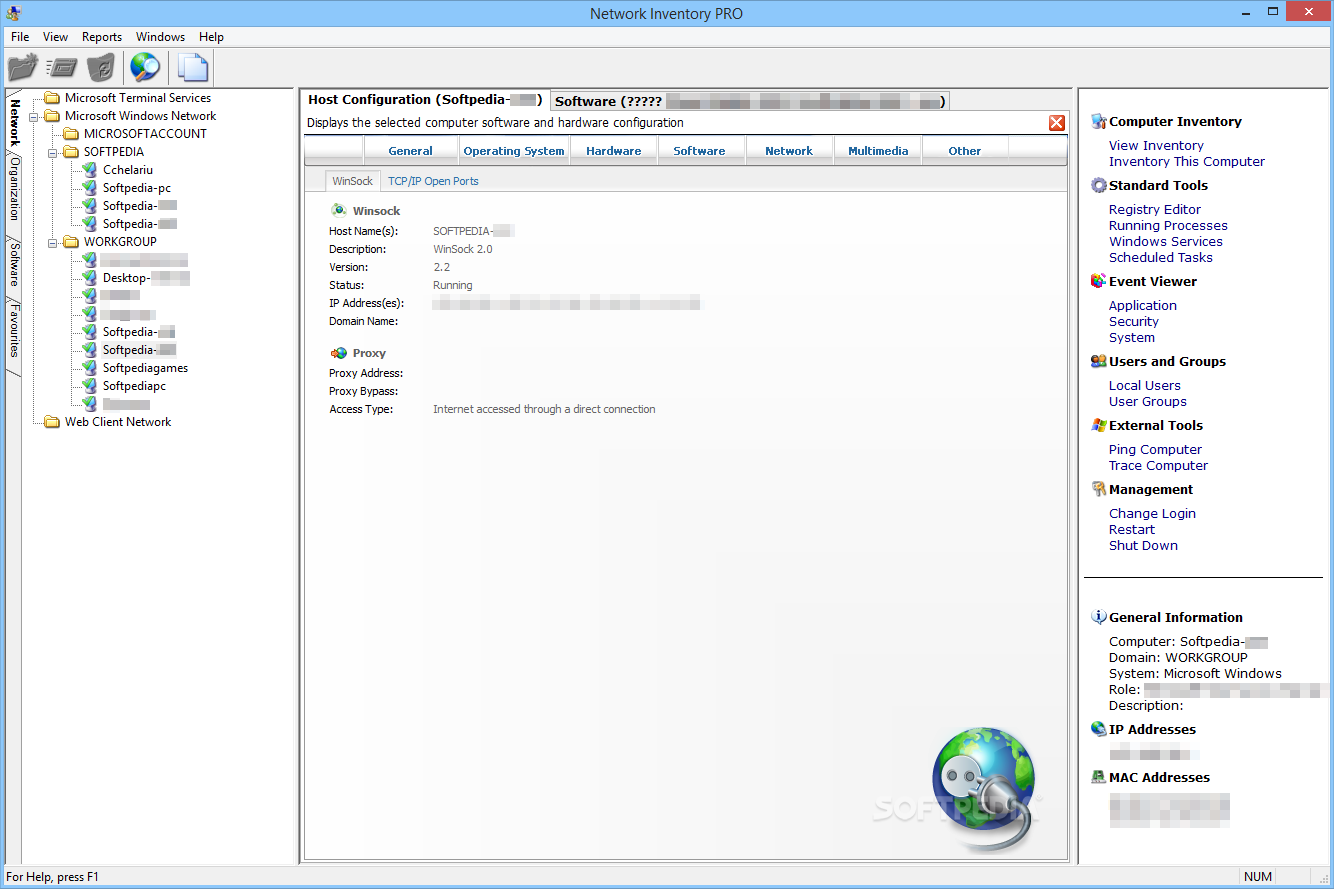The image size is (1334, 889).
Task: Select the Network side tab
Action: click(14, 122)
